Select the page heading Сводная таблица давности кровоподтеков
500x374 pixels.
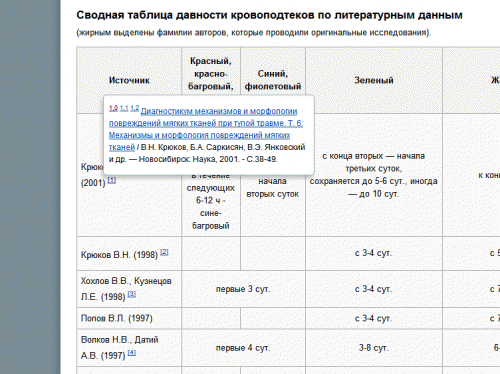click(x=269, y=15)
